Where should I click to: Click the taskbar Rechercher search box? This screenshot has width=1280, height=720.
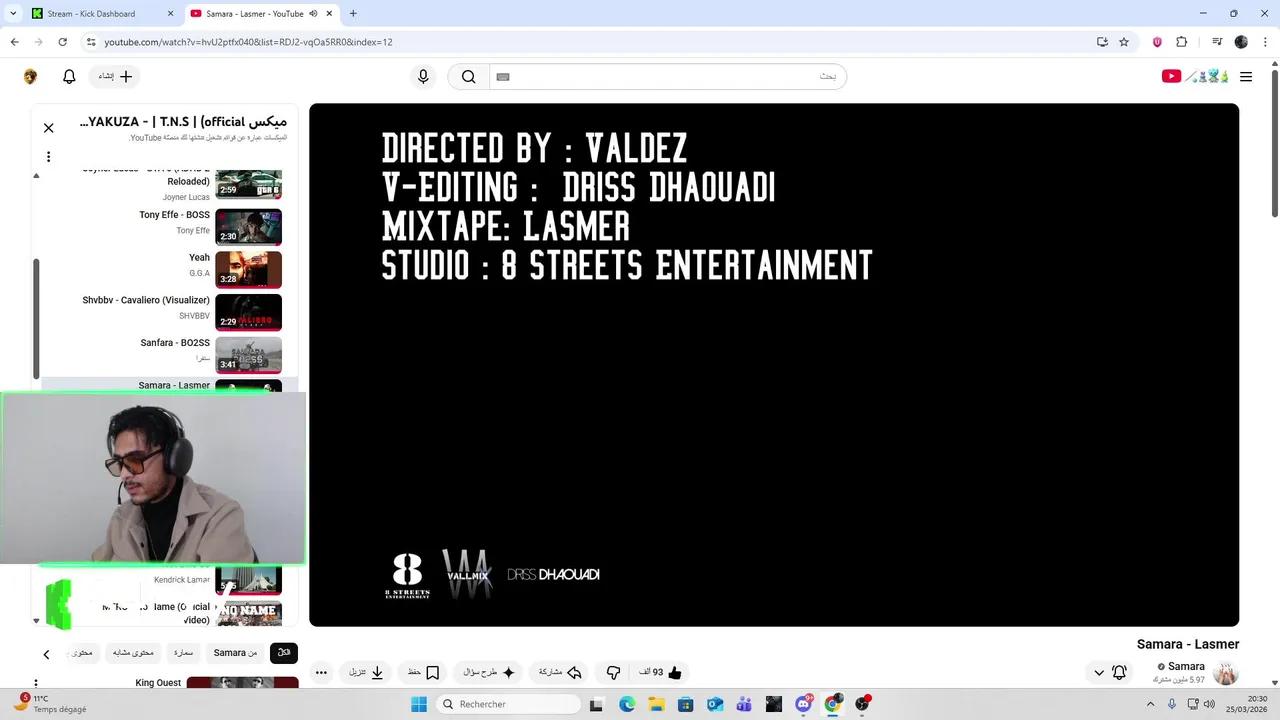(508, 704)
